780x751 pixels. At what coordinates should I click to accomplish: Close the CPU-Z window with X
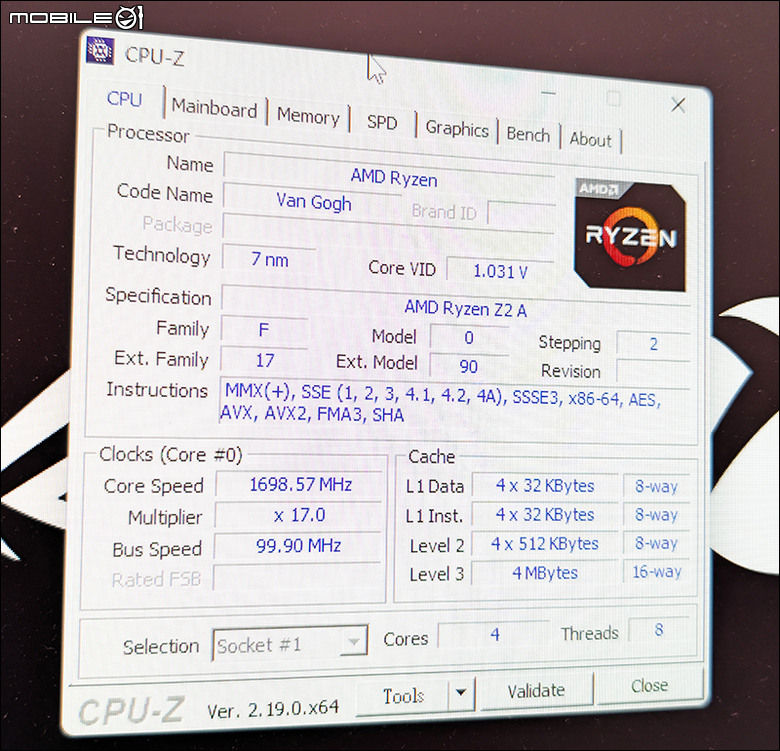coord(678,105)
